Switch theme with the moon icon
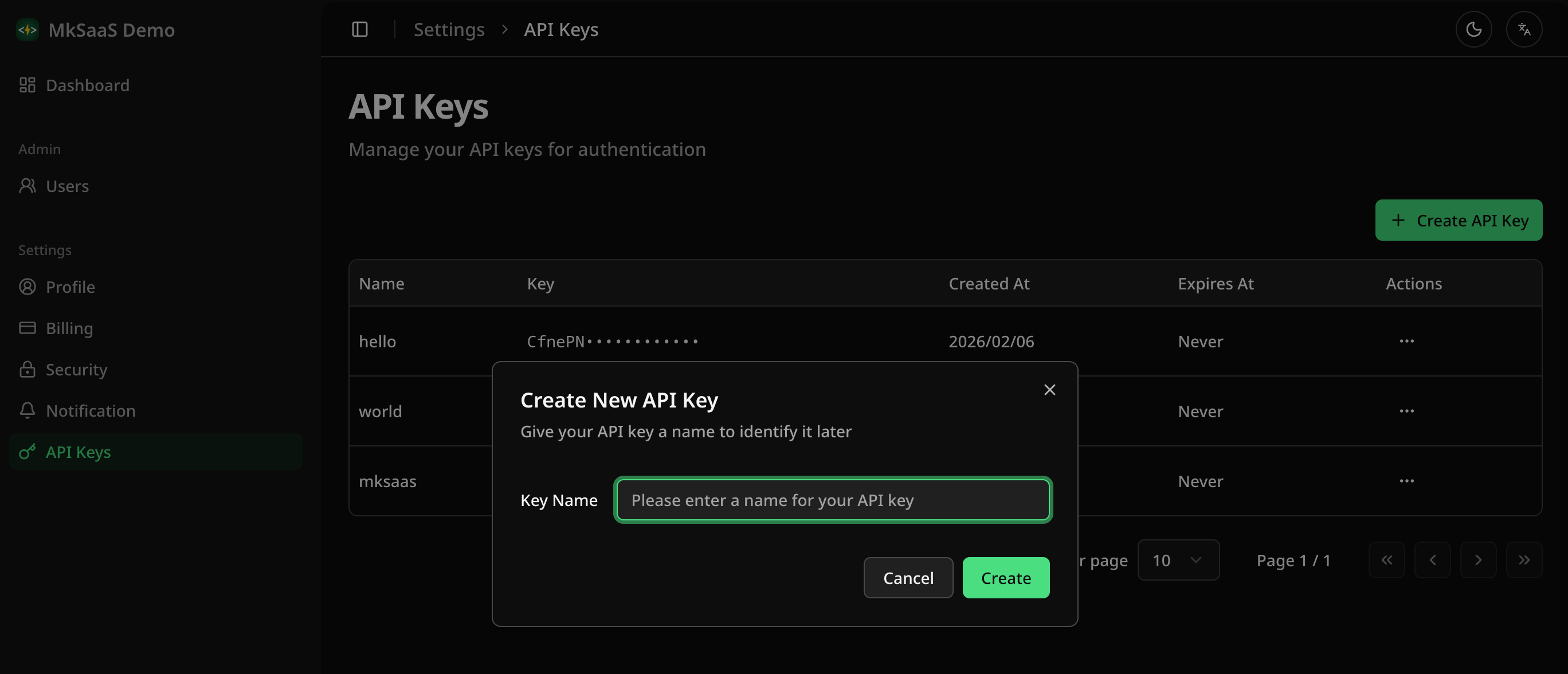Viewport: 1568px width, 674px height. (1473, 29)
